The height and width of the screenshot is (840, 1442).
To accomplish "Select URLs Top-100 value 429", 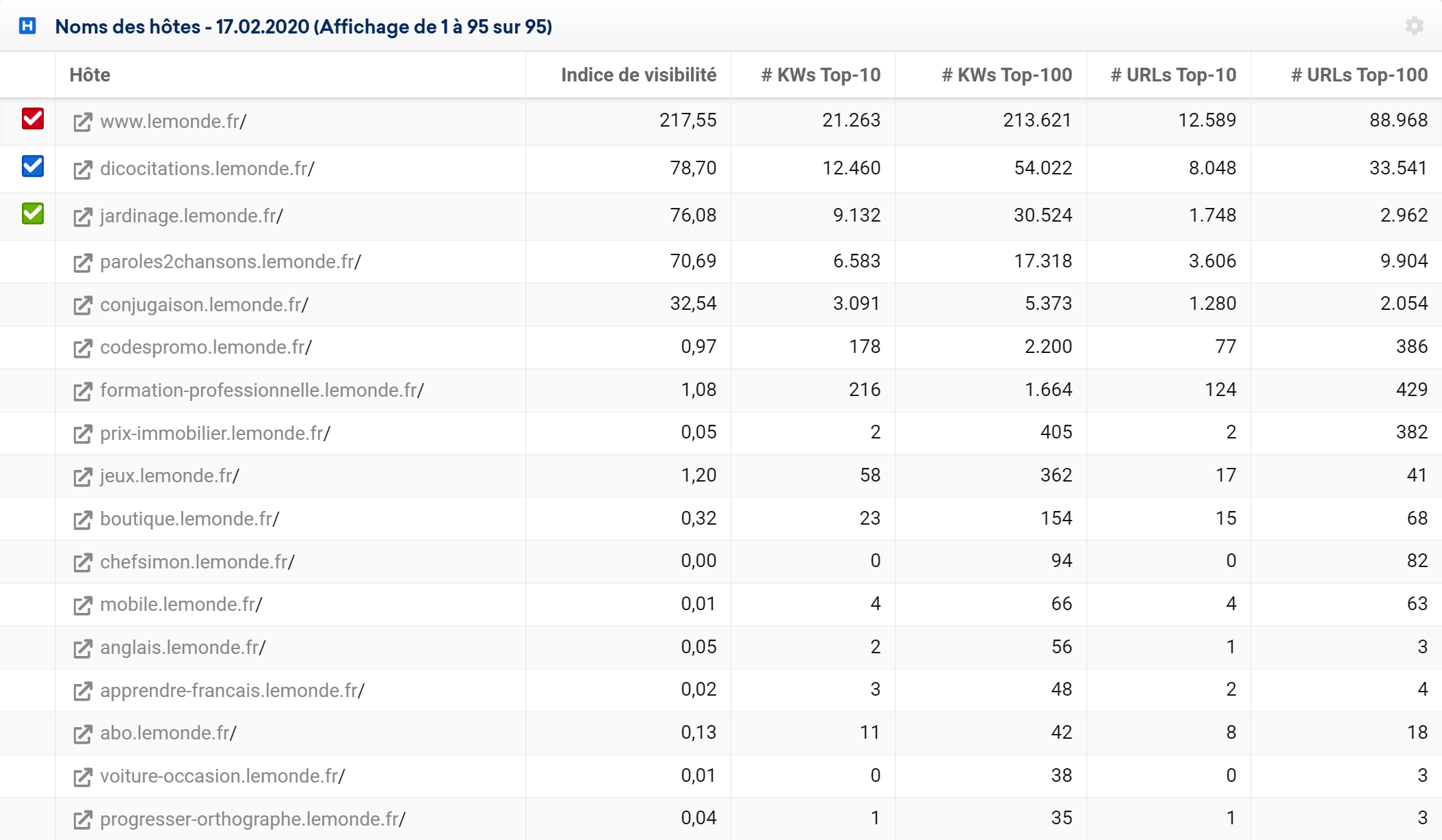I will [x=1412, y=390].
